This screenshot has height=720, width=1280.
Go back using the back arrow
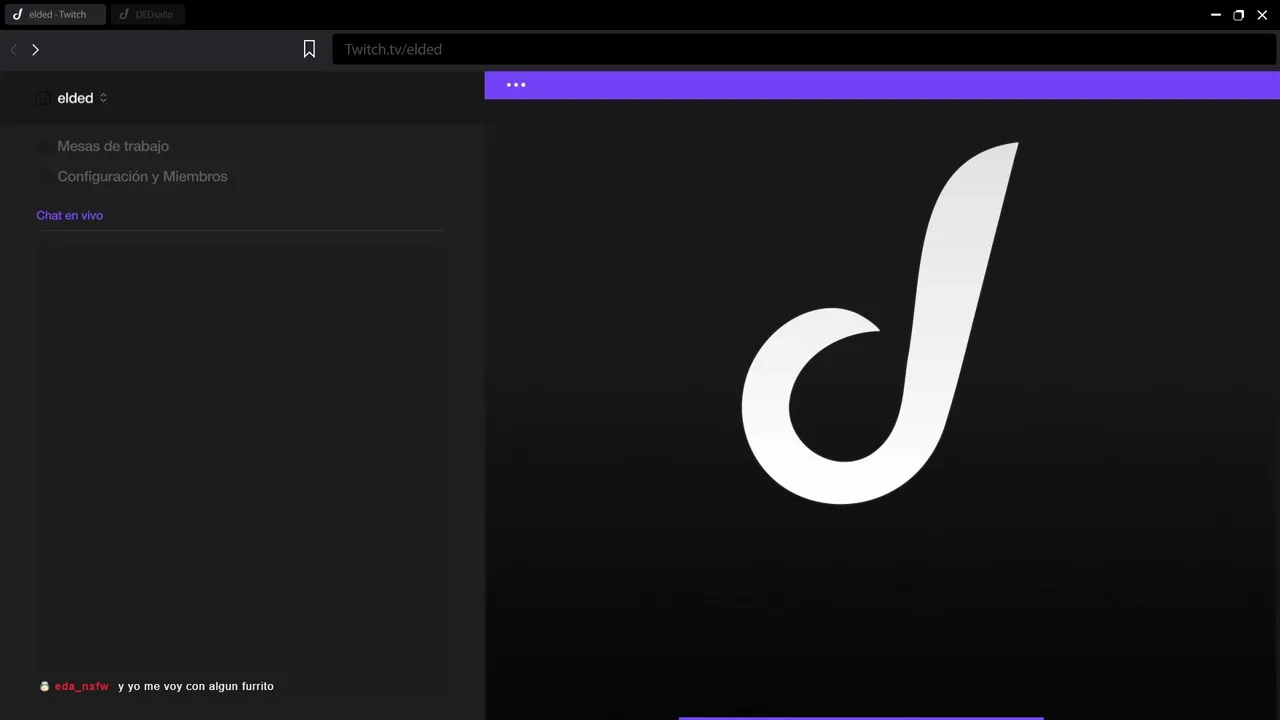(x=14, y=49)
